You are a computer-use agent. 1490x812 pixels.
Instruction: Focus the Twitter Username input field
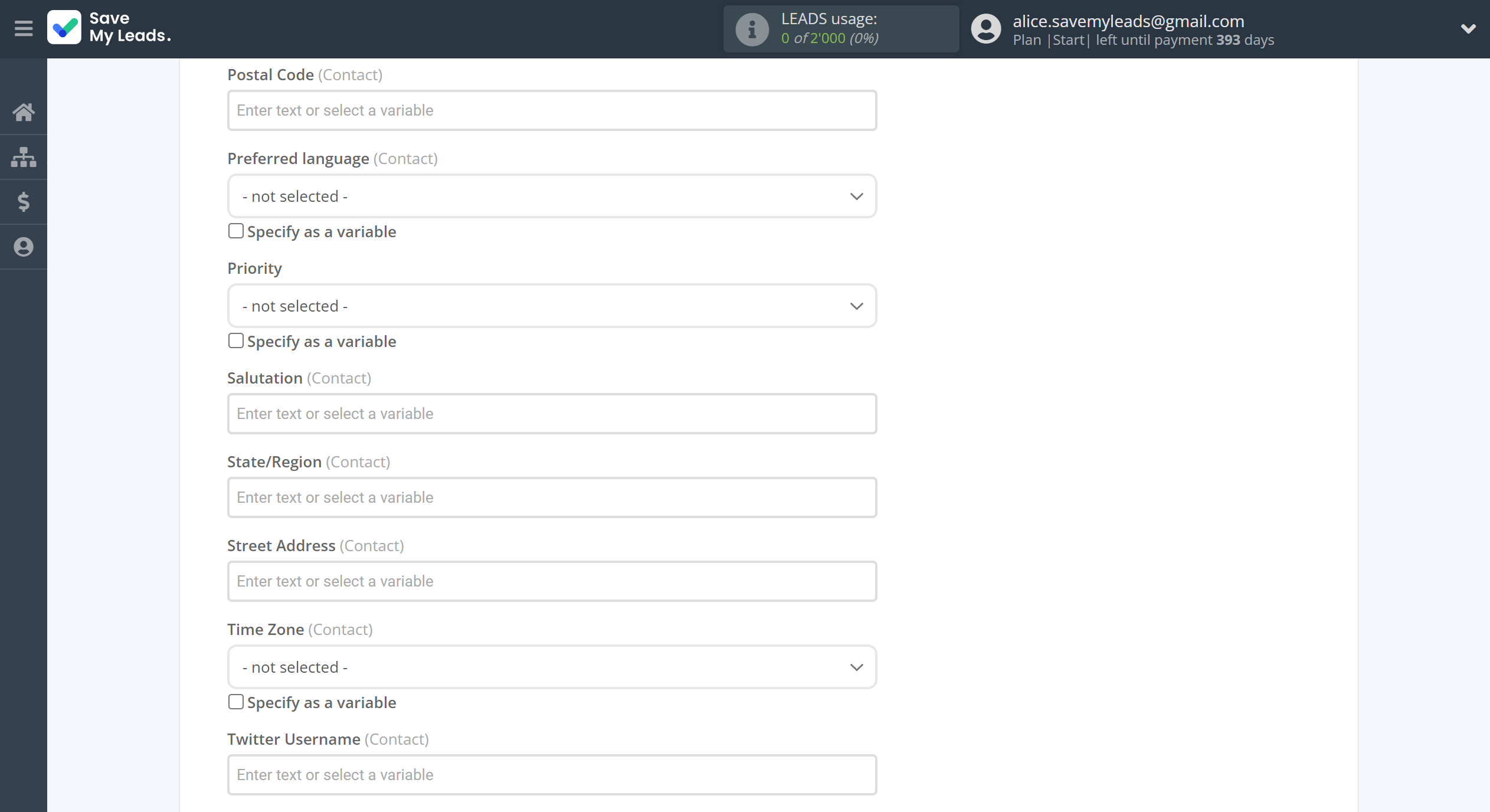(552, 775)
